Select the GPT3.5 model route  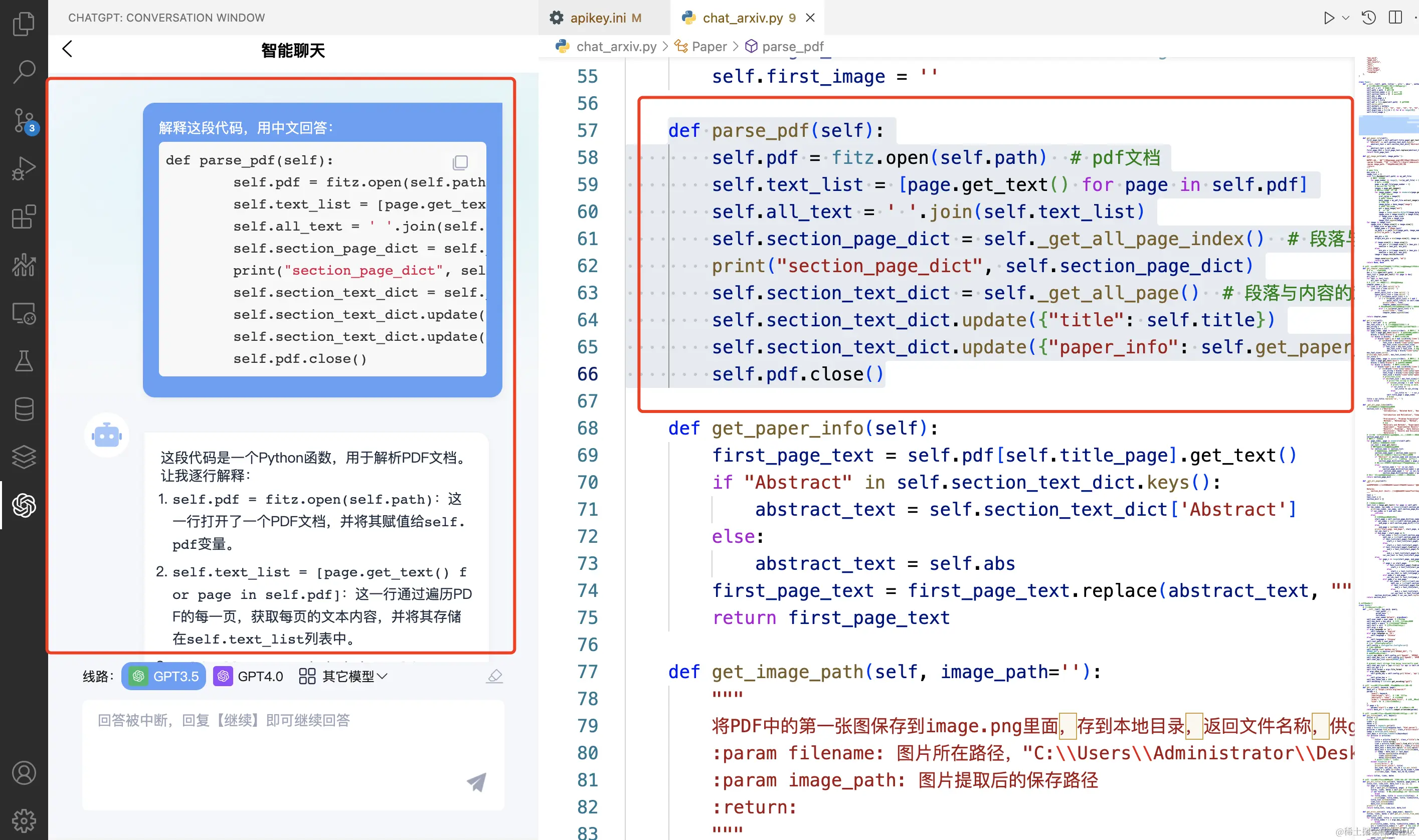coord(163,676)
